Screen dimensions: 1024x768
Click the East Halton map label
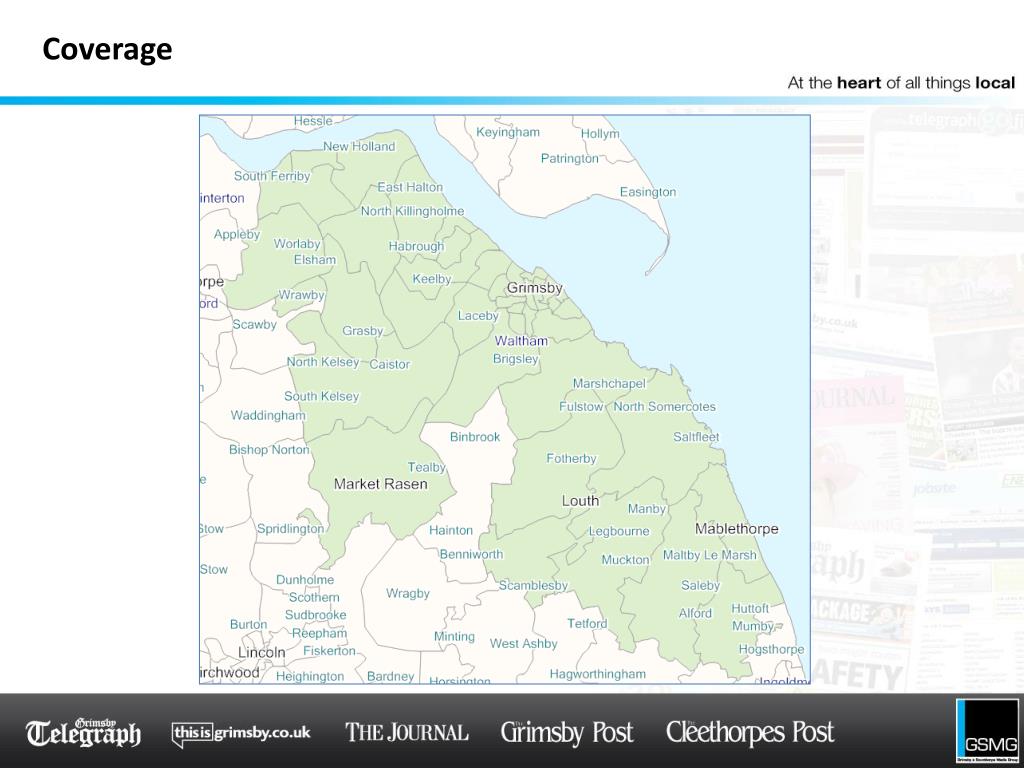(410, 187)
